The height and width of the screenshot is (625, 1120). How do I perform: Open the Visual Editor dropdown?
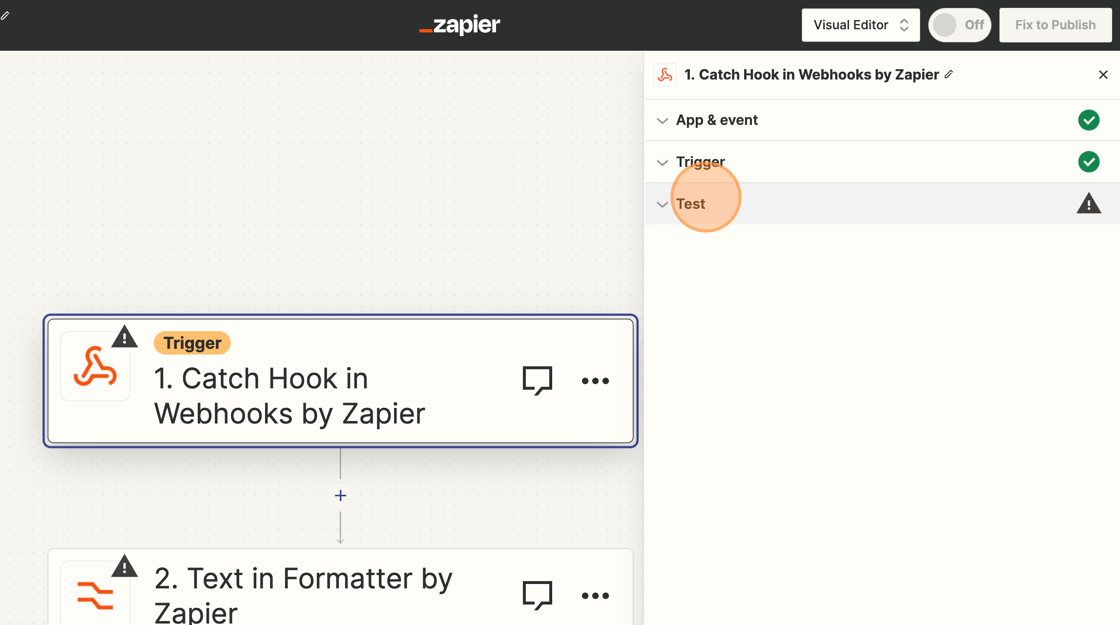point(861,25)
